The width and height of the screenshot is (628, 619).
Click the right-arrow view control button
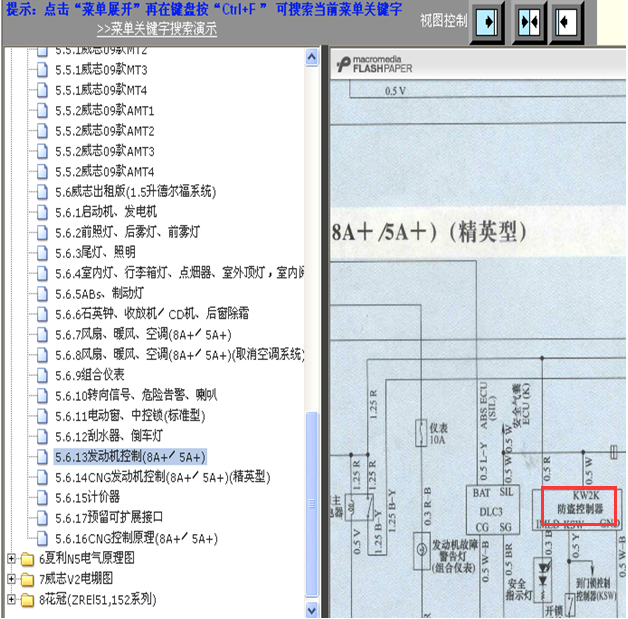point(487,22)
